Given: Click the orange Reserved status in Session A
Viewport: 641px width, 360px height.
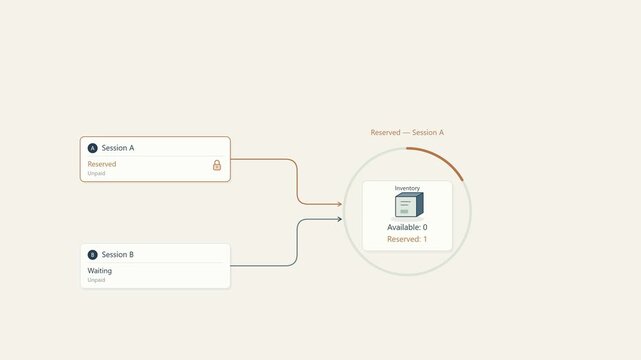Looking at the screenshot, I should 102,164.
